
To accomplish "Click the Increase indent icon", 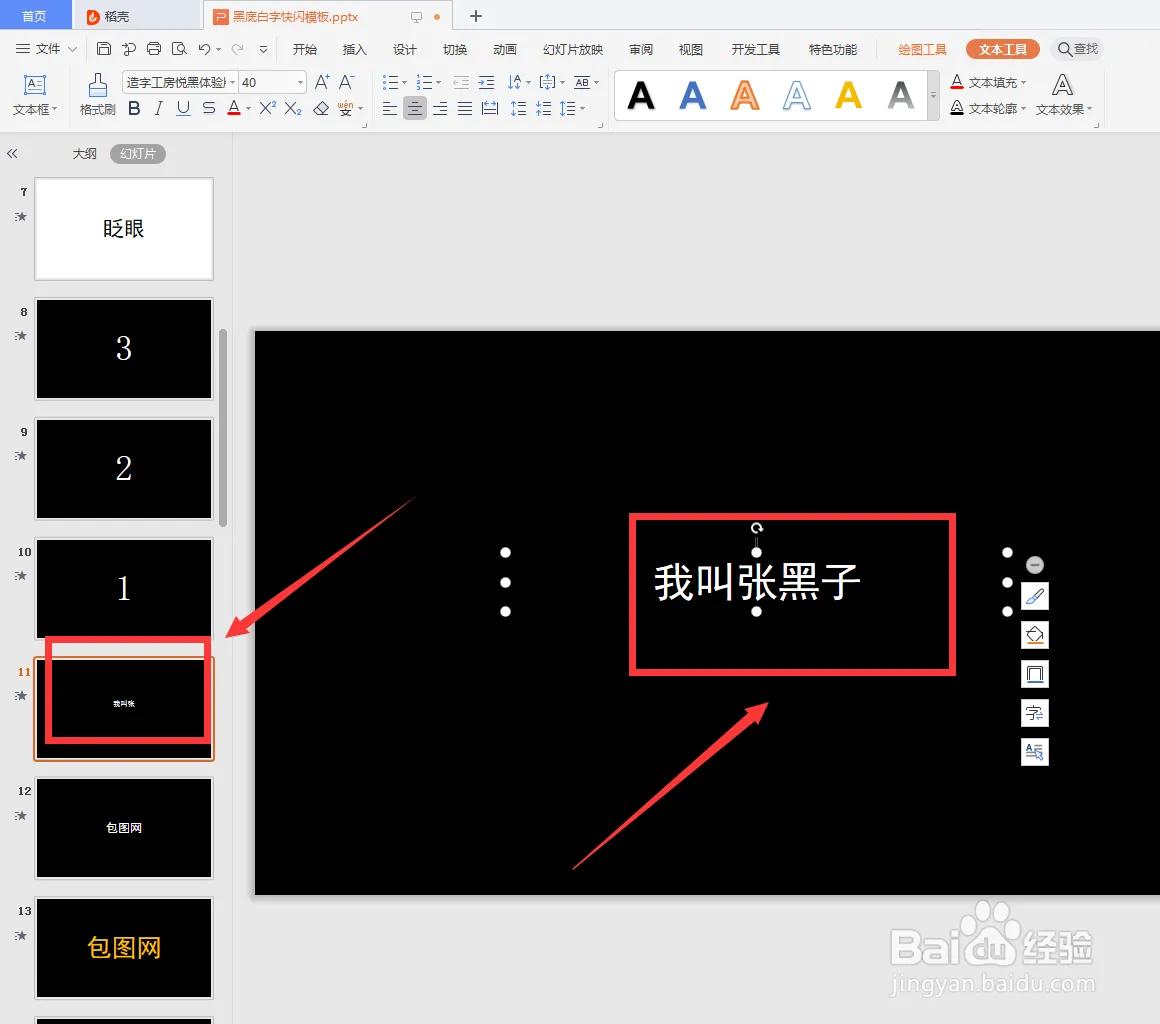I will point(486,82).
